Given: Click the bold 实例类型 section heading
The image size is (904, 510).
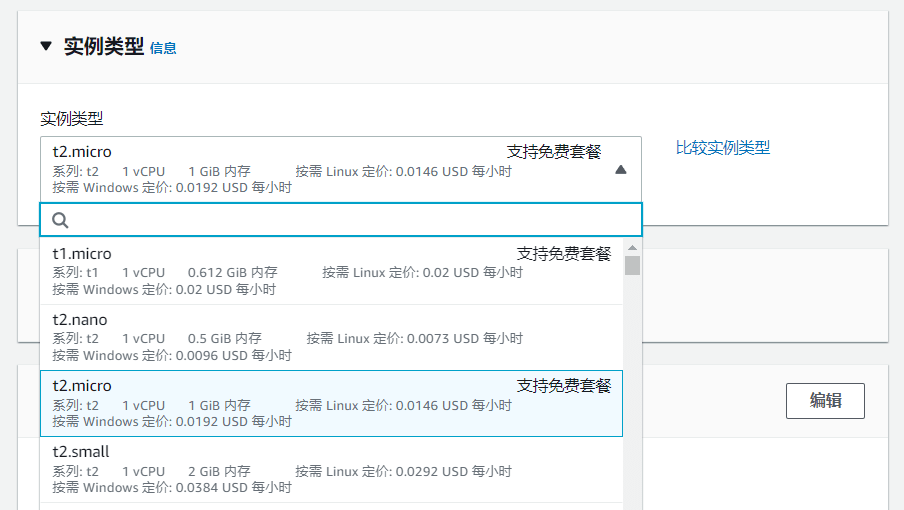Looking at the screenshot, I should click(x=104, y=47).
